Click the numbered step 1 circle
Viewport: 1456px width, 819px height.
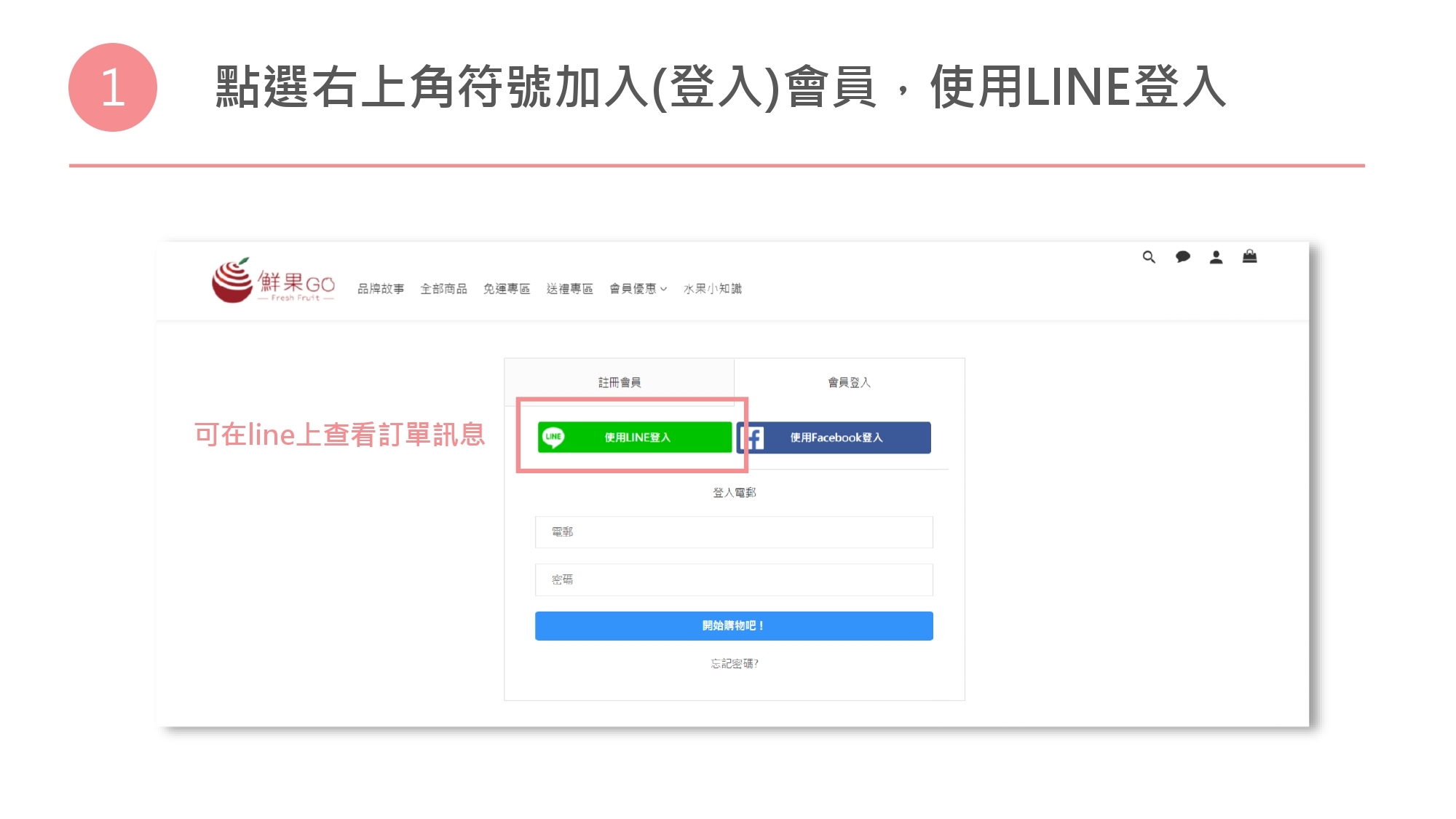pyautogui.click(x=113, y=87)
